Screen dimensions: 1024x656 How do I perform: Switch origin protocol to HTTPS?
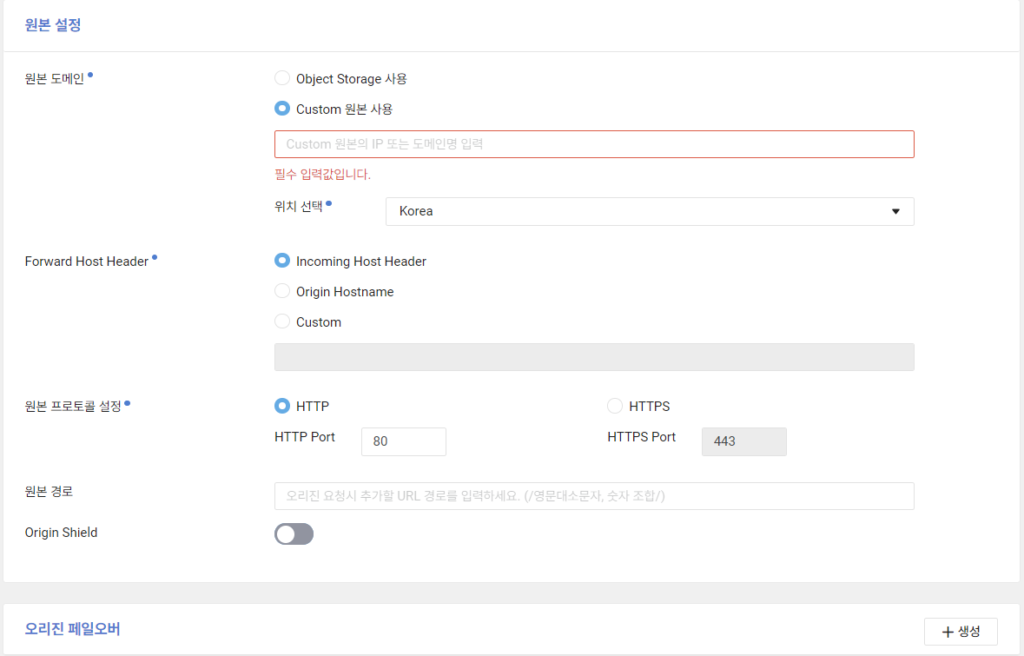(615, 406)
